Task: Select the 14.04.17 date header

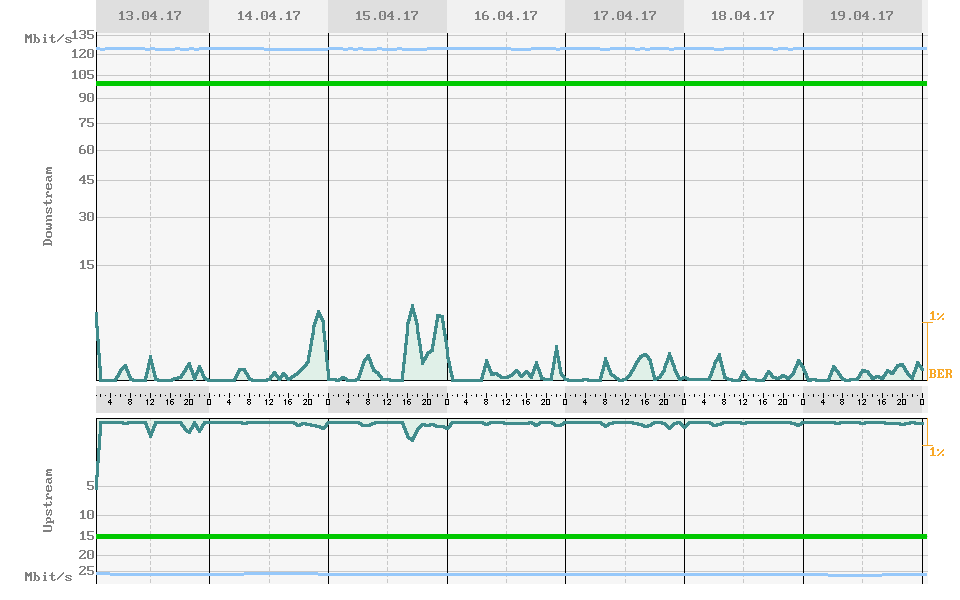Action: (x=269, y=16)
